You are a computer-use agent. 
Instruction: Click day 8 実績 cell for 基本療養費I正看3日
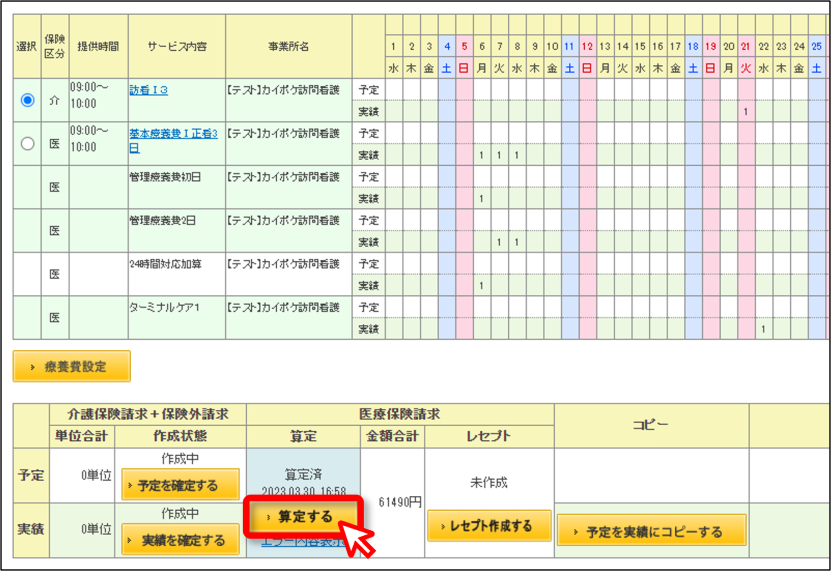coord(517,155)
